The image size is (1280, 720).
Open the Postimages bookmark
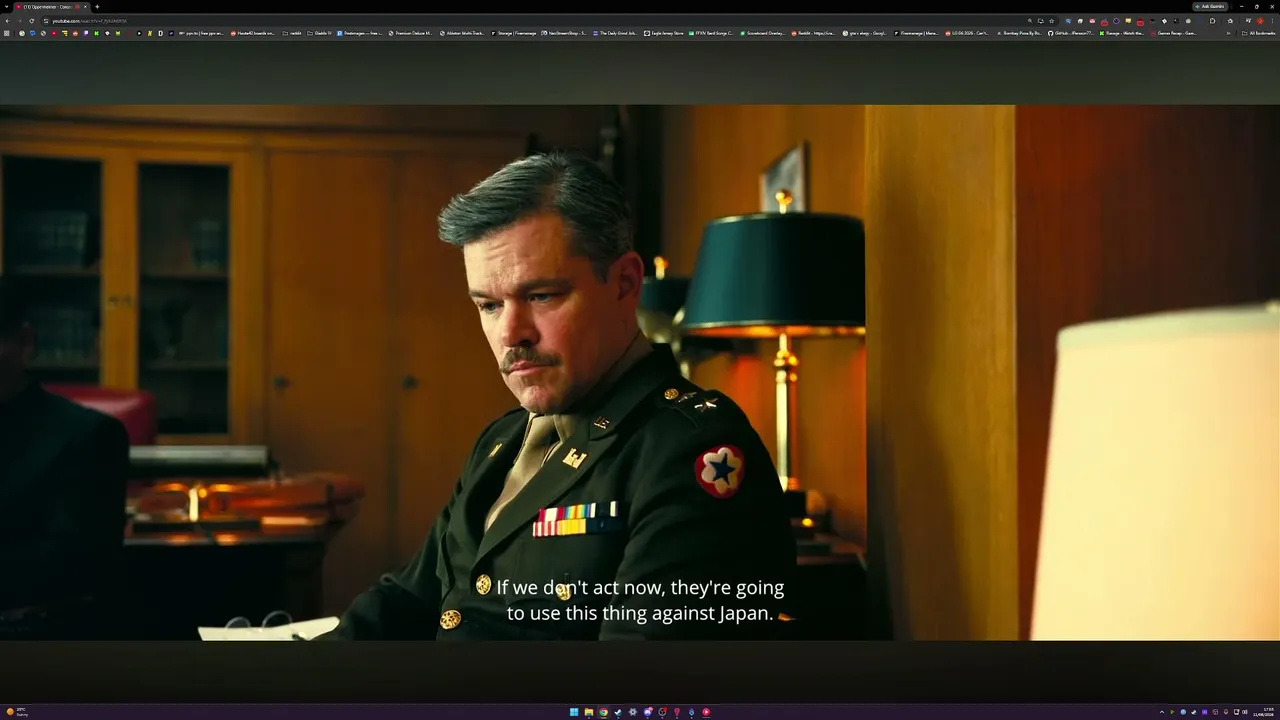click(360, 33)
